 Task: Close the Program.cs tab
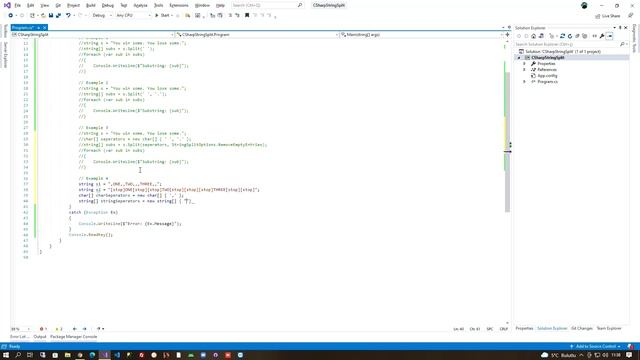44,28
